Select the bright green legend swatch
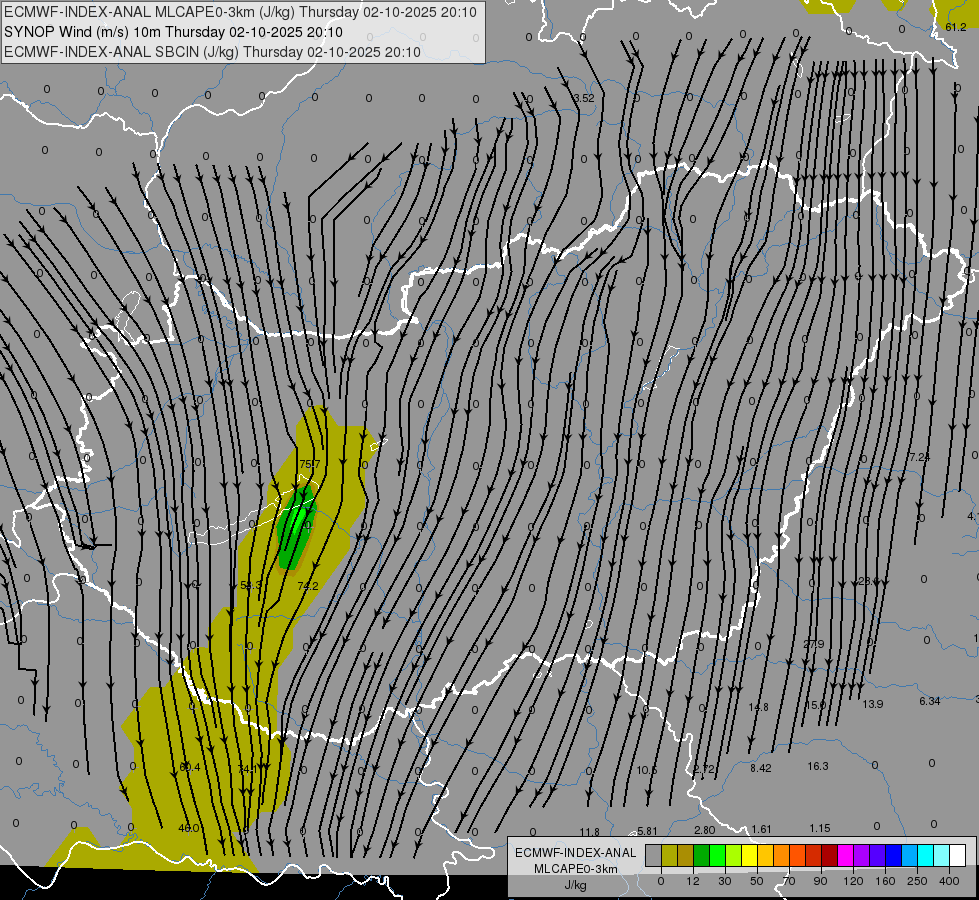This screenshot has height=900, width=979. point(717,855)
